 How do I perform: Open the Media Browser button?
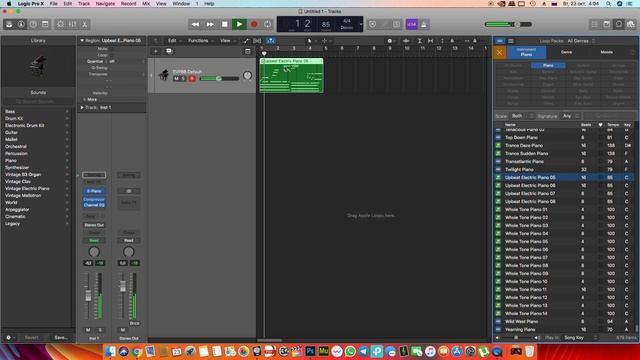631,24
